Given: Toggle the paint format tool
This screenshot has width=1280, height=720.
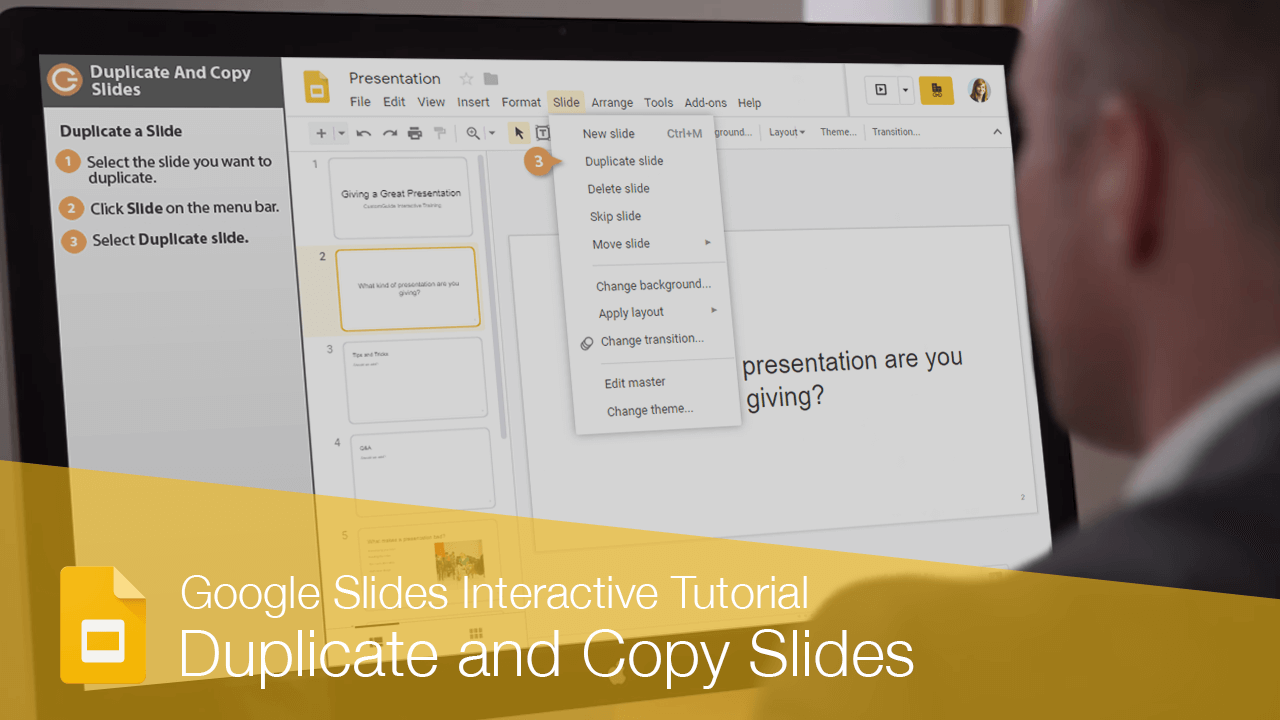Looking at the screenshot, I should point(440,132).
